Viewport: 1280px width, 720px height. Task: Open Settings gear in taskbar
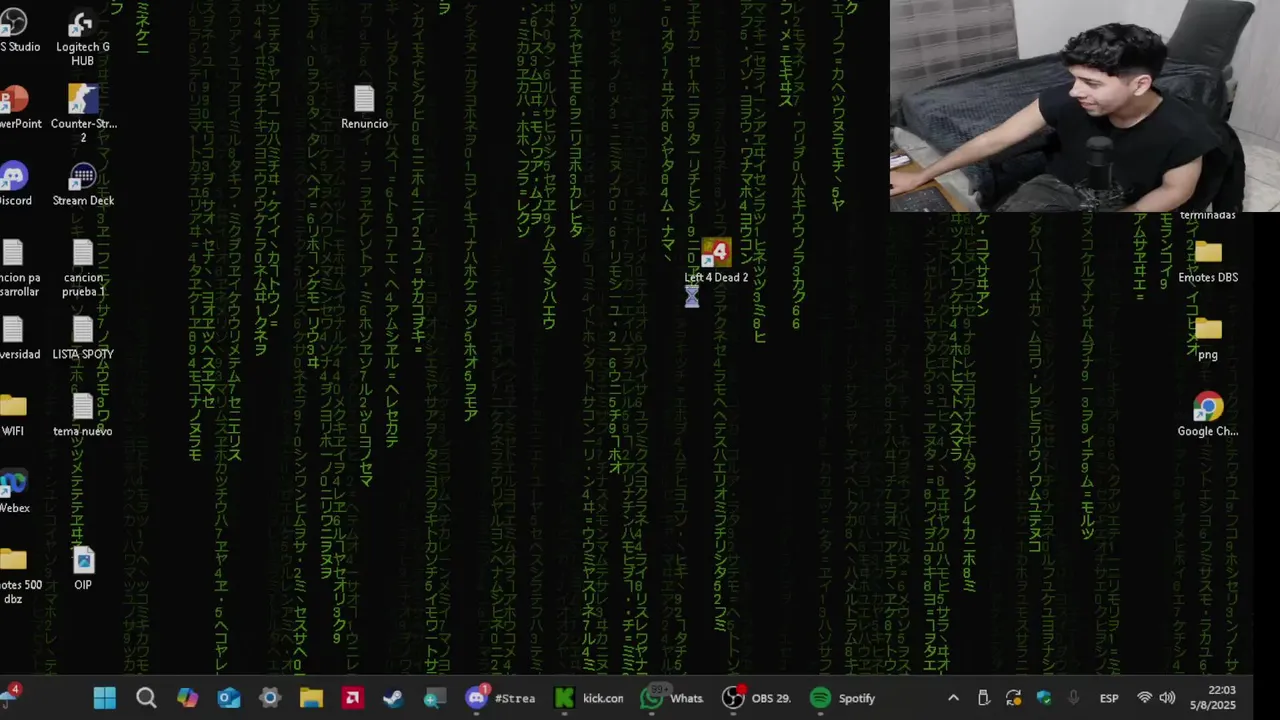pos(270,698)
